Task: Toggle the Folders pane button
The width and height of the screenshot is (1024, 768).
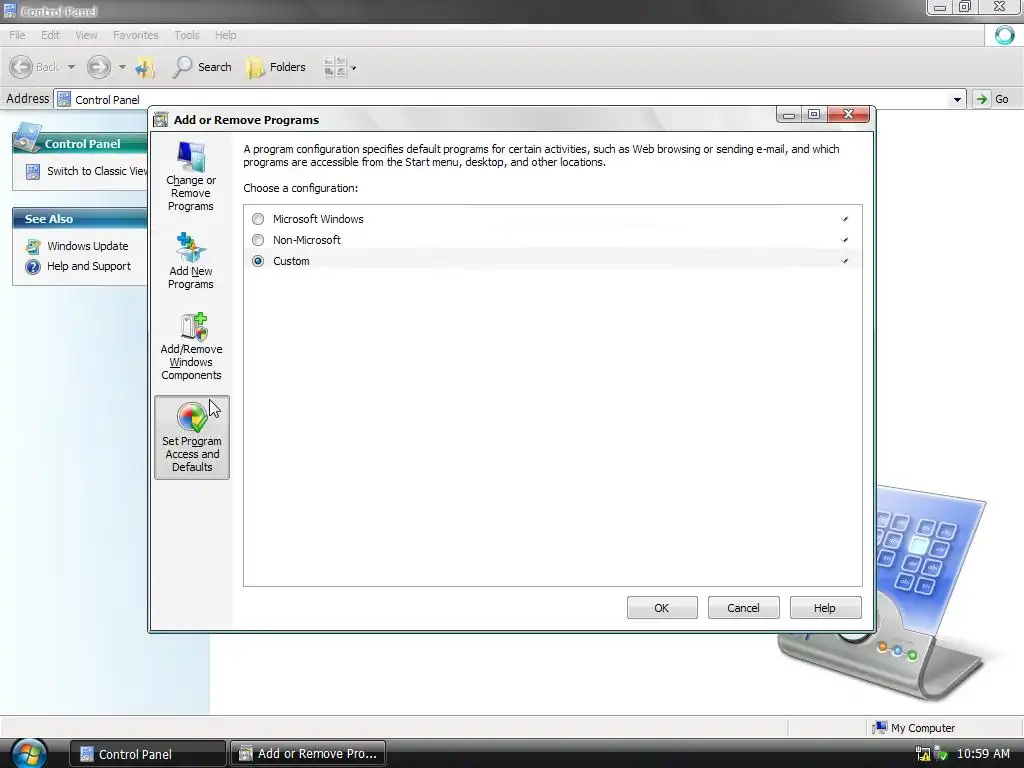Action: click(x=276, y=67)
